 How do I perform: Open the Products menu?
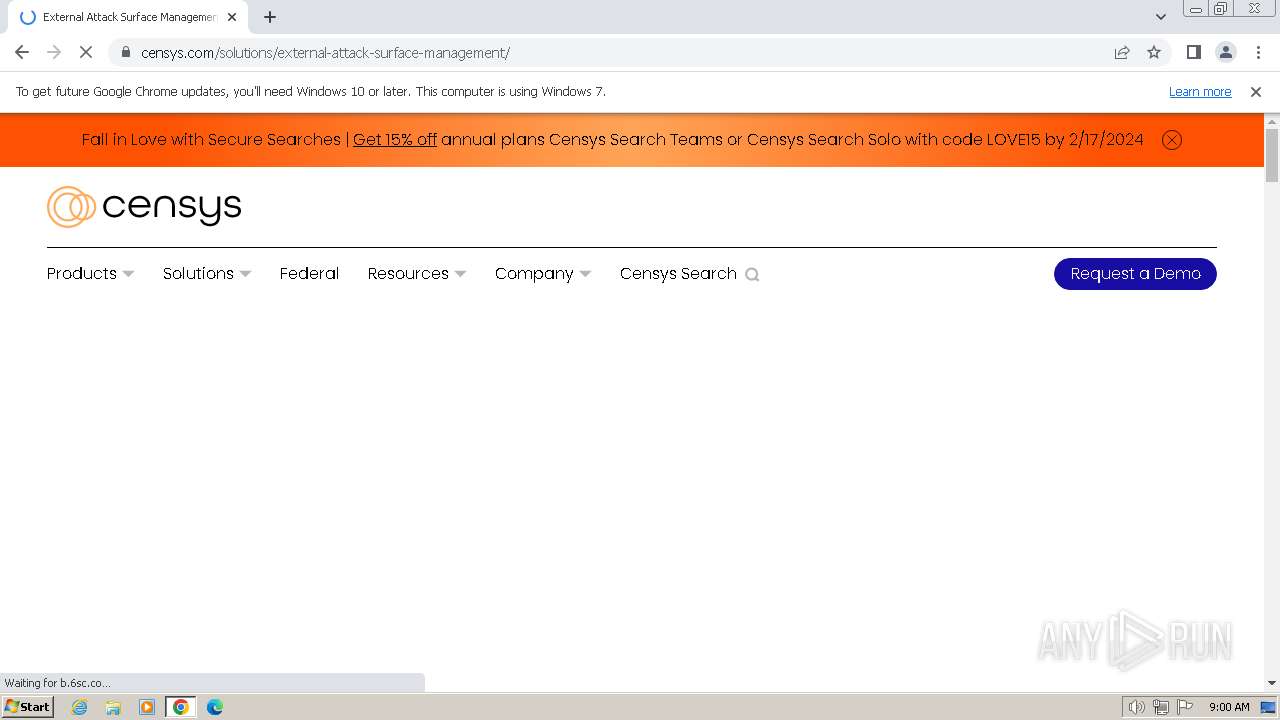(x=82, y=273)
